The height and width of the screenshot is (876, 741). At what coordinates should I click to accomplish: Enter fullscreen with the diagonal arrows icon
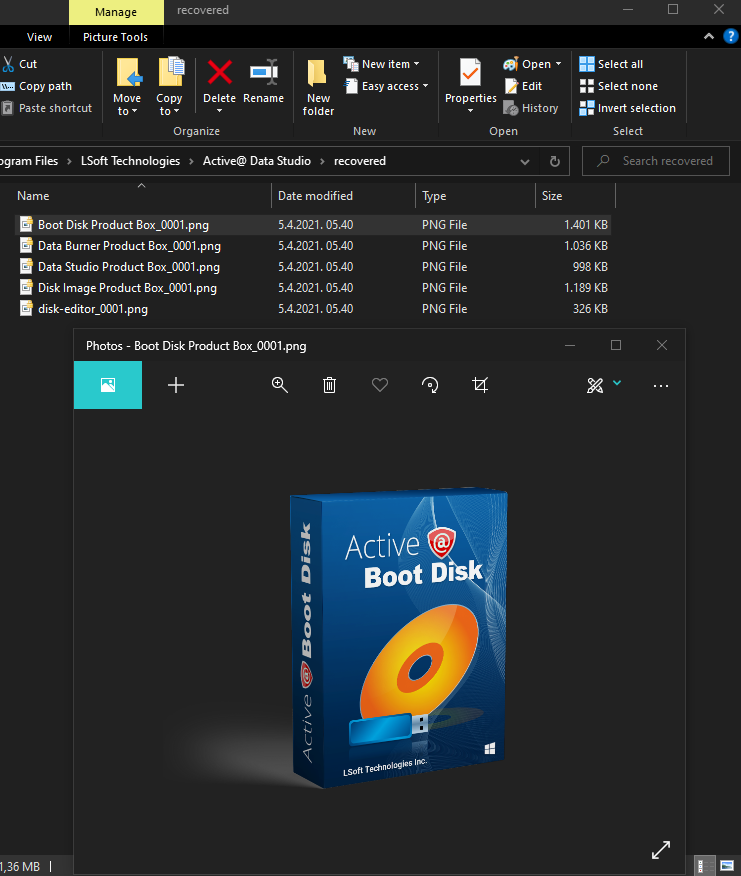point(661,850)
